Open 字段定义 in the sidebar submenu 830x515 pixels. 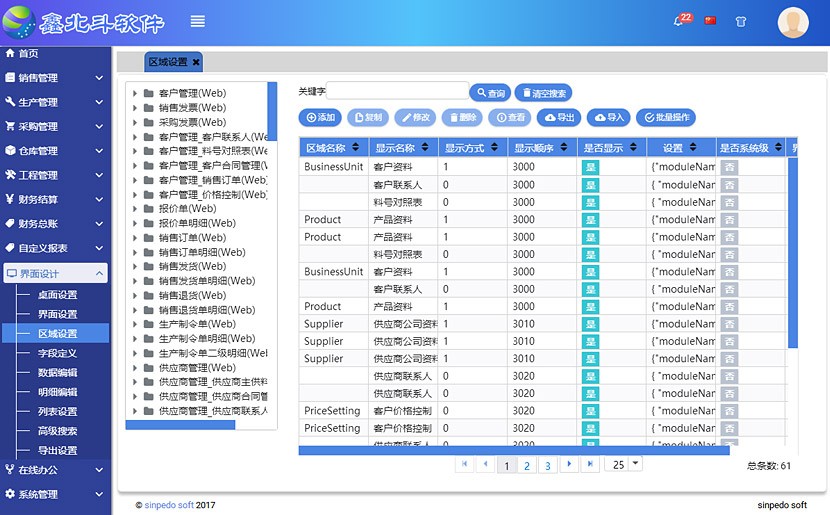(x=57, y=353)
